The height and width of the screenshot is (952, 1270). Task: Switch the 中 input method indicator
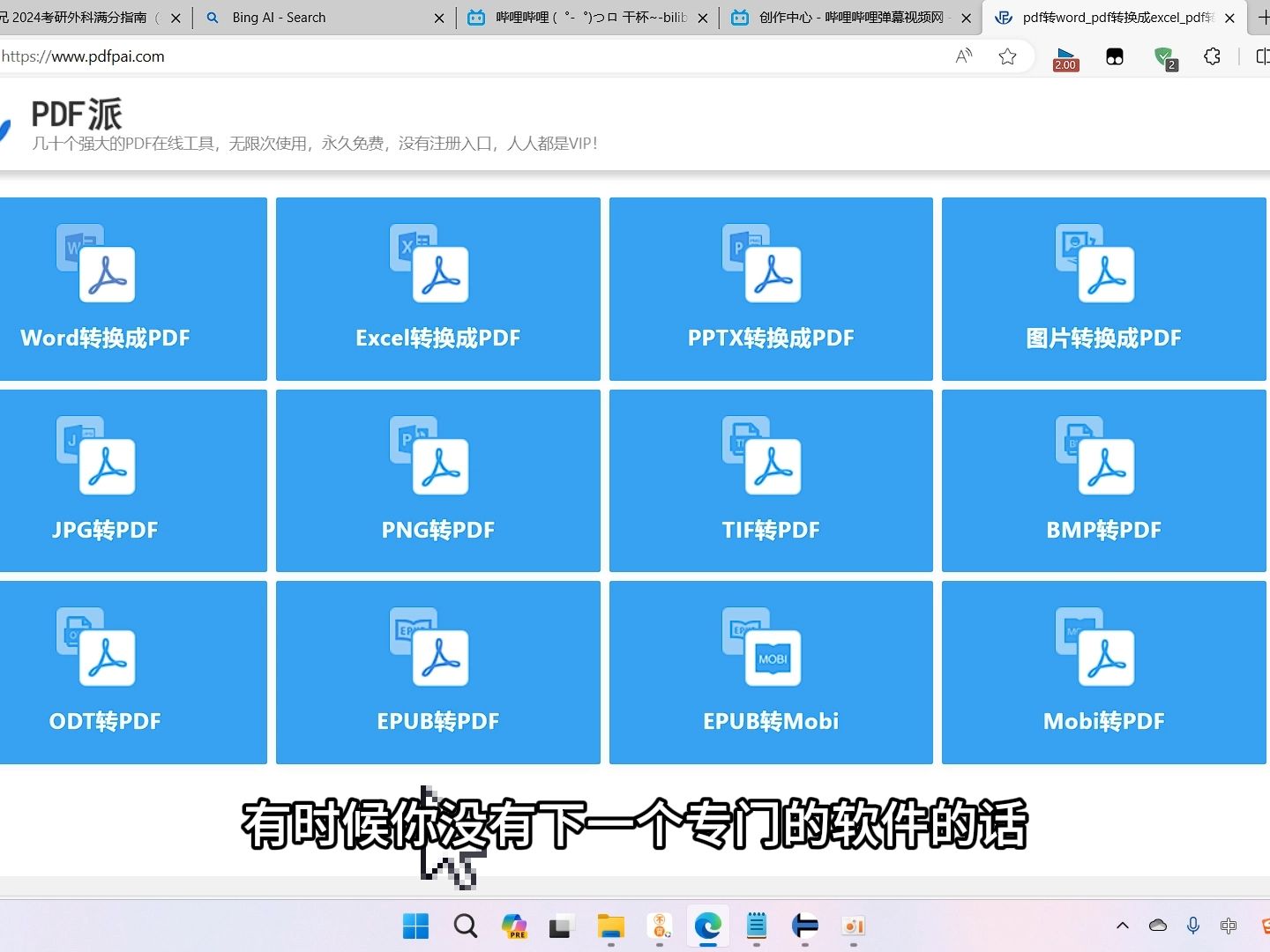(1228, 926)
